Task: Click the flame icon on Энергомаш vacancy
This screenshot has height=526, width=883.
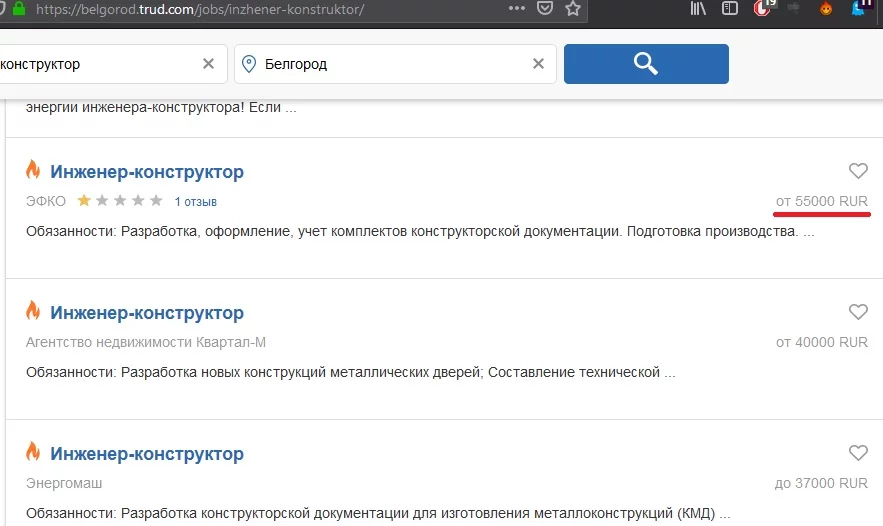Action: click(x=33, y=452)
